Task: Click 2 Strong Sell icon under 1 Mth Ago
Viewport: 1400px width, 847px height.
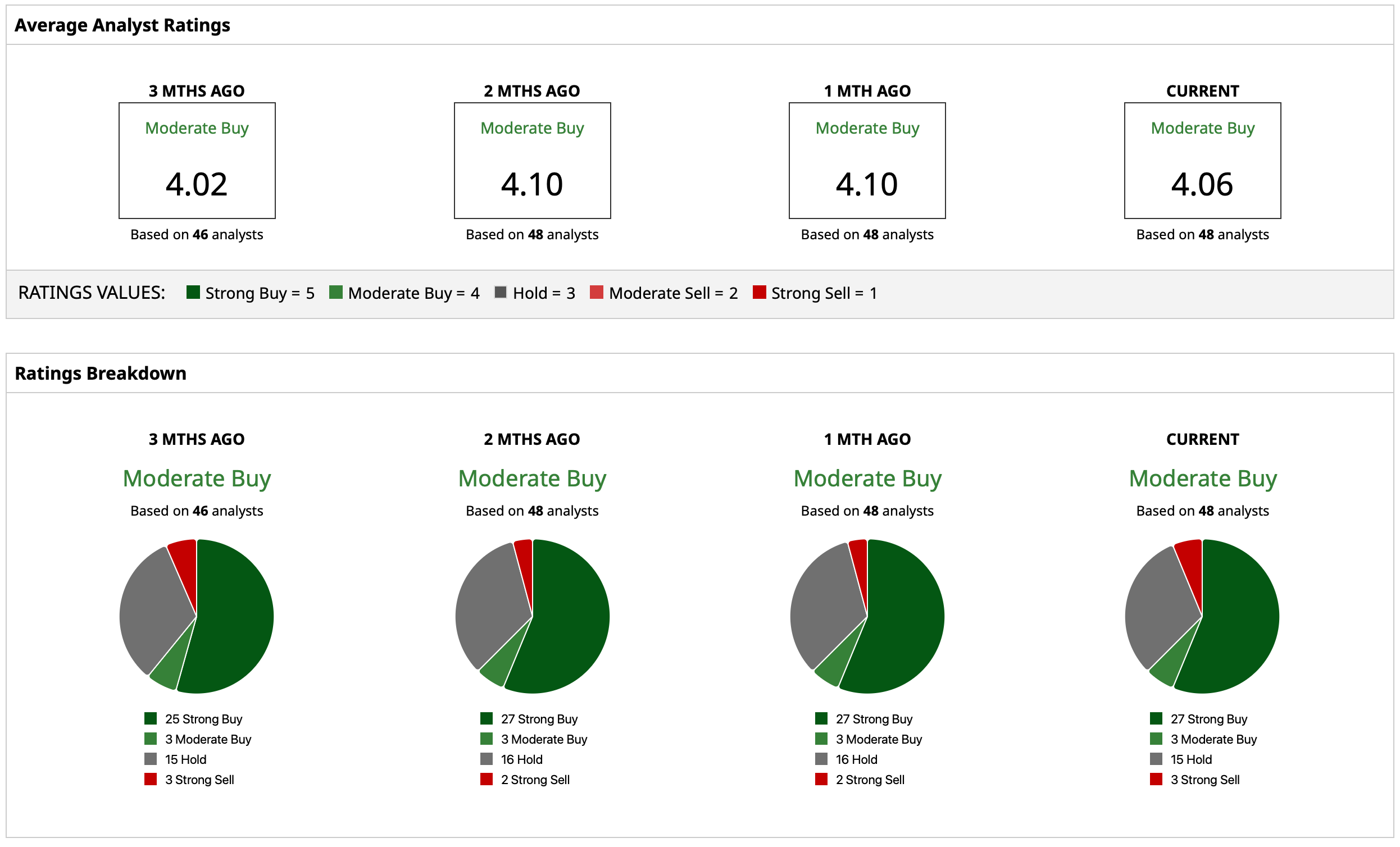Action: coord(821,780)
